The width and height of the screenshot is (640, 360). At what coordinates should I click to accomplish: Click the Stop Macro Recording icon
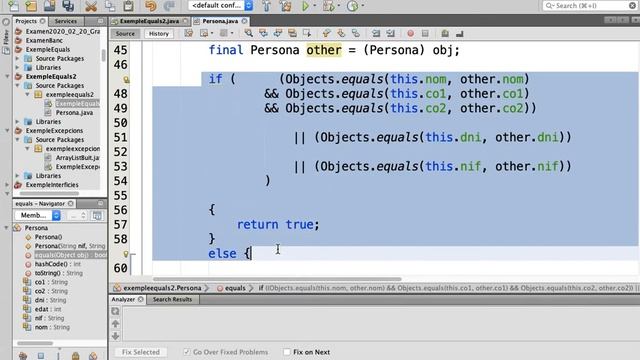tap(425, 33)
